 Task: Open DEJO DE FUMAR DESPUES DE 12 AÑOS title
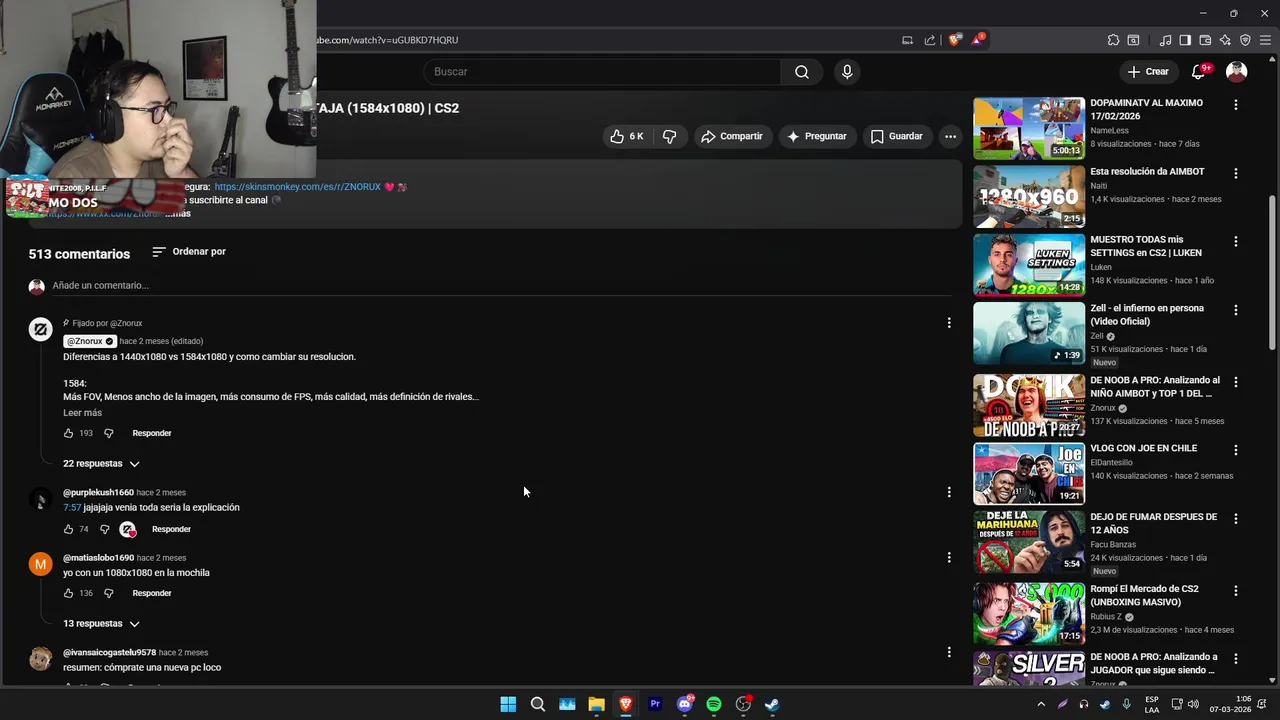tap(1153, 524)
